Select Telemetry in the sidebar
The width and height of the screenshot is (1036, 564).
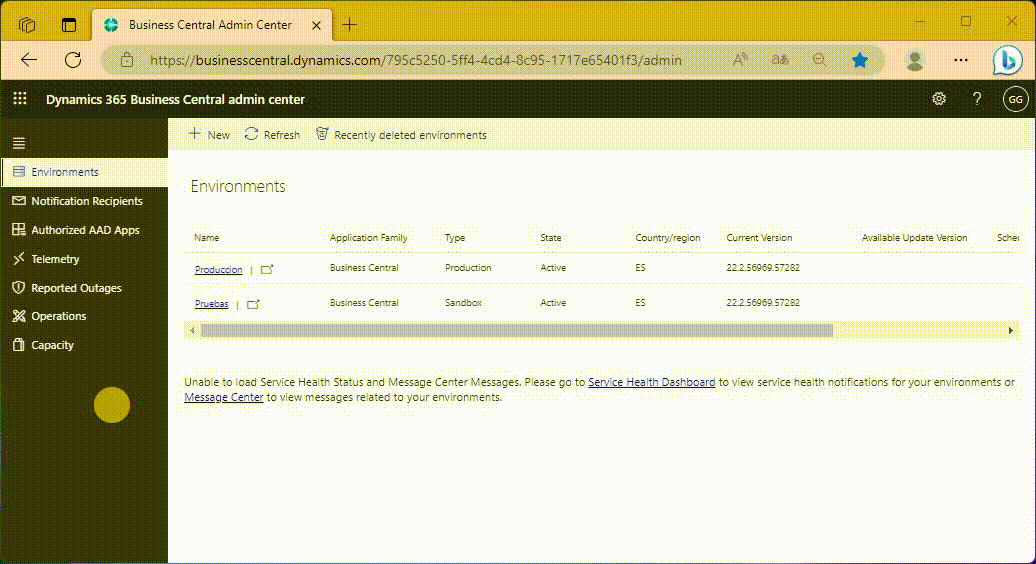pos(55,259)
